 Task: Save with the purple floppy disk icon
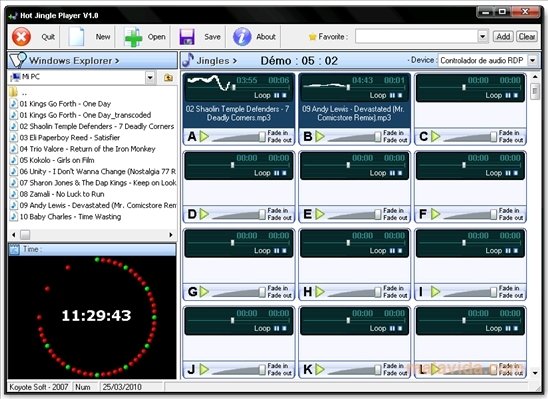click(187, 37)
